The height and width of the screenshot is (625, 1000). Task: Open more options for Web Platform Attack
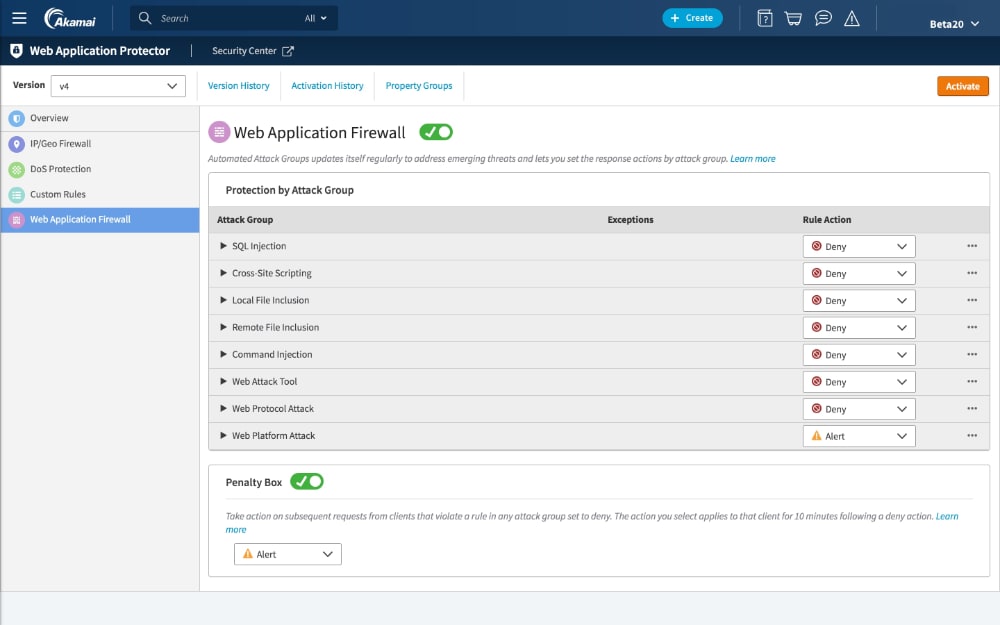click(971, 436)
